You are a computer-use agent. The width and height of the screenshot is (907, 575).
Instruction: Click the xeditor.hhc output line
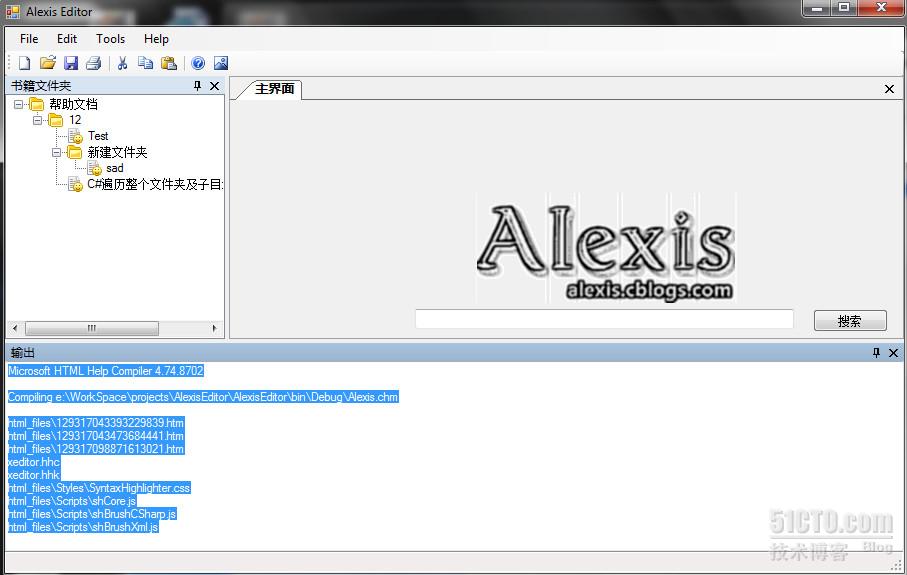(x=34, y=462)
